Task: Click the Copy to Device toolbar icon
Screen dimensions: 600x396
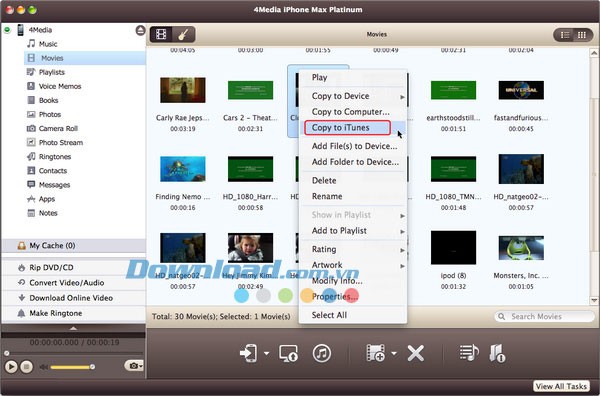Action: pos(249,353)
